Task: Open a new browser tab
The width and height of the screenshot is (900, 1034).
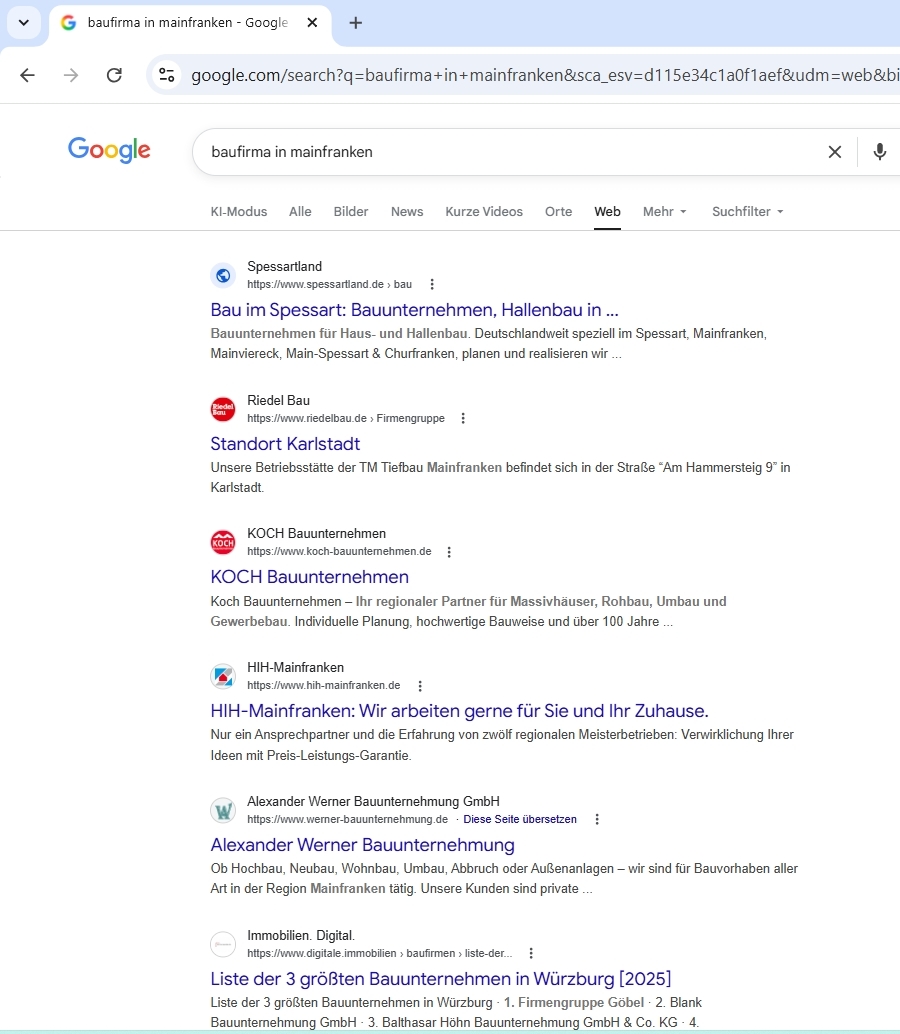Action: coord(356,23)
